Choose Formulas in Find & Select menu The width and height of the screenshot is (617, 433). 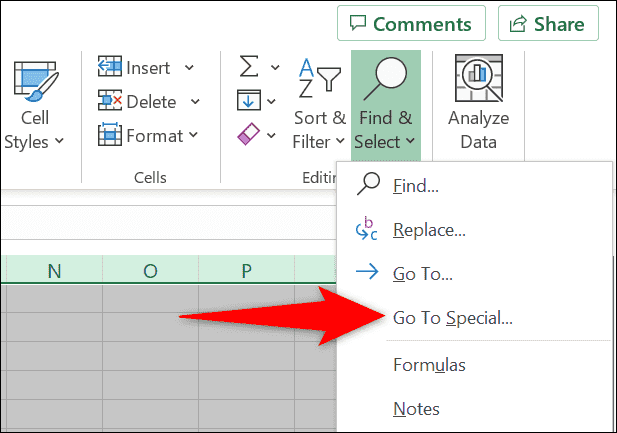pyautogui.click(x=429, y=365)
